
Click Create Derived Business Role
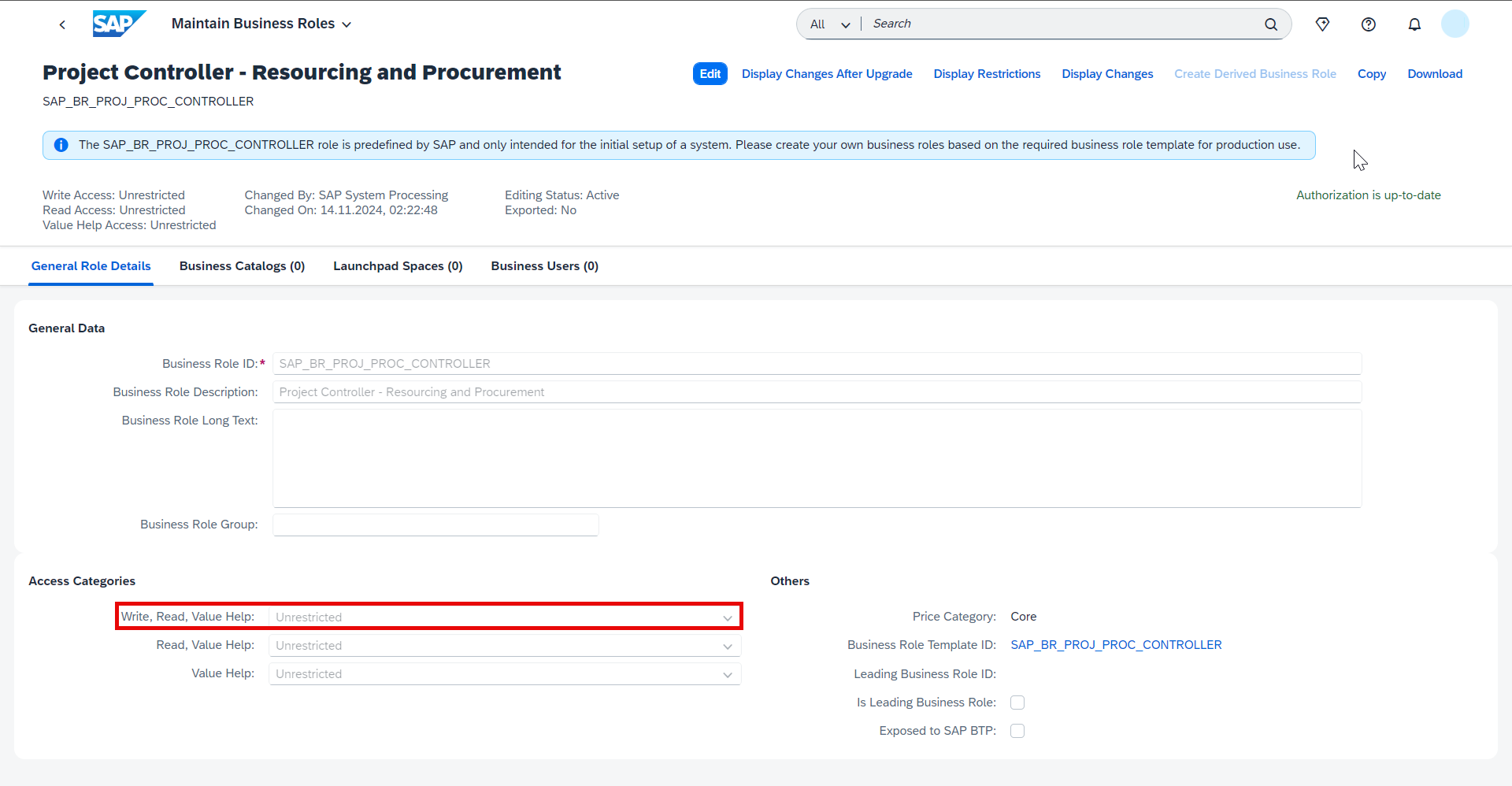(1255, 74)
